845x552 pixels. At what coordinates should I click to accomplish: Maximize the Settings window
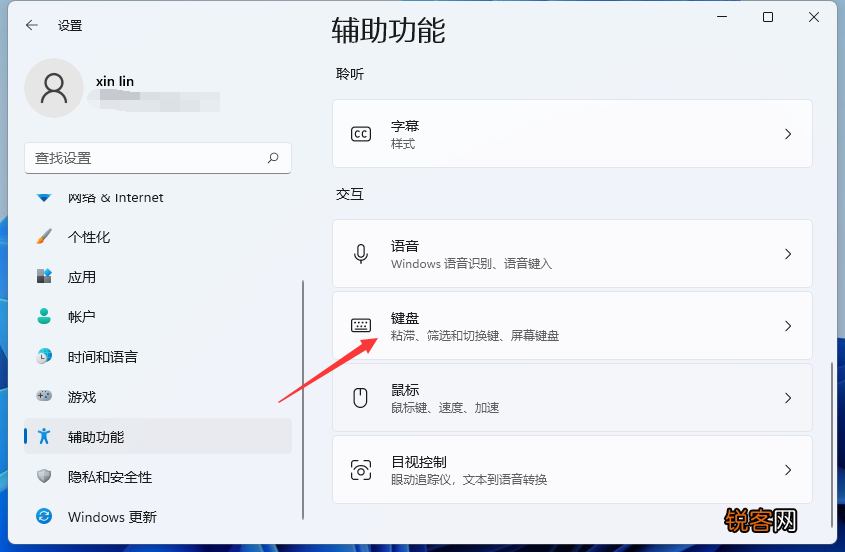pyautogui.click(x=768, y=17)
